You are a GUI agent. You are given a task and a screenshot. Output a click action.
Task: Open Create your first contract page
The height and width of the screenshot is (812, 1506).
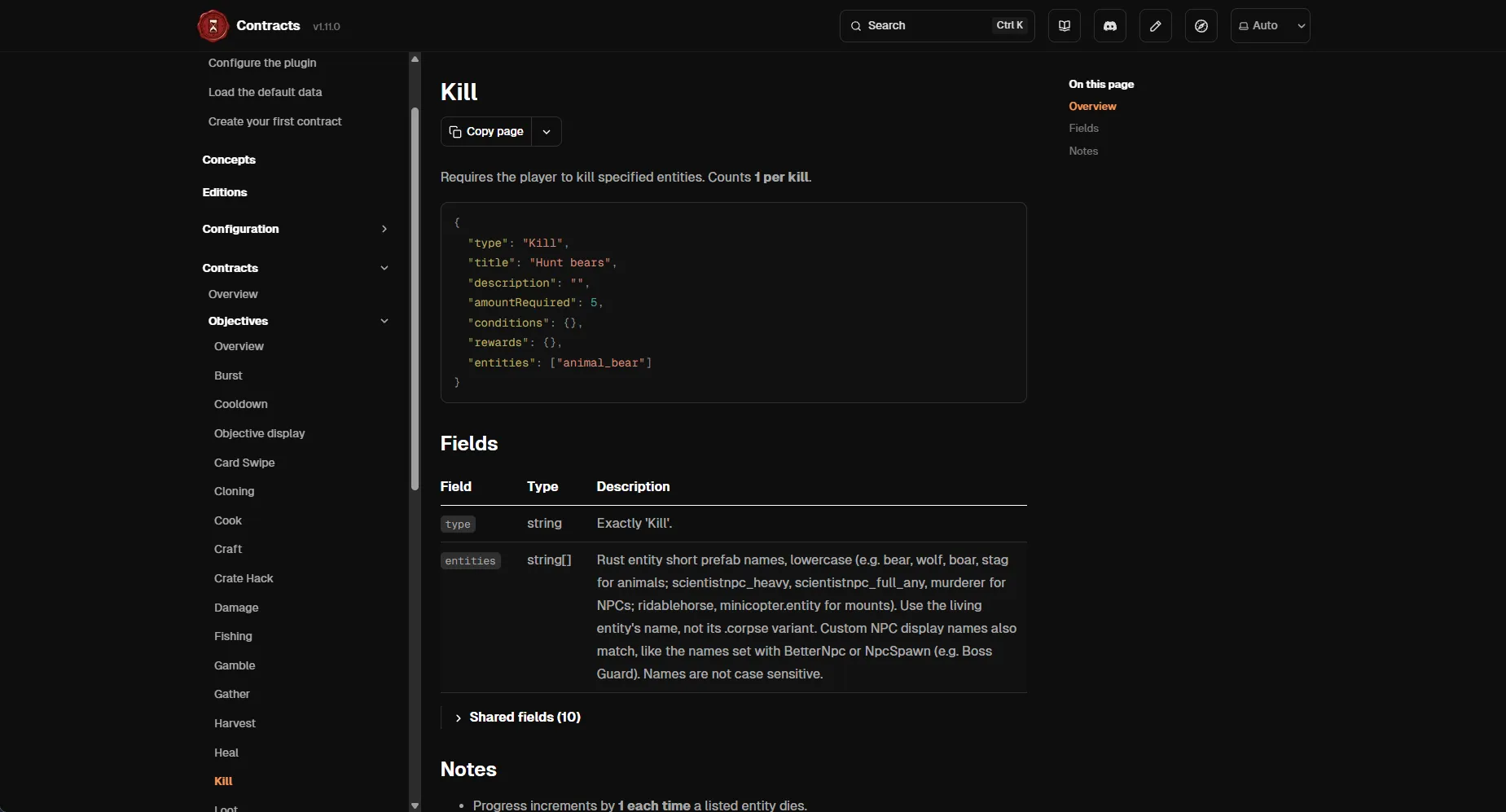click(x=274, y=121)
